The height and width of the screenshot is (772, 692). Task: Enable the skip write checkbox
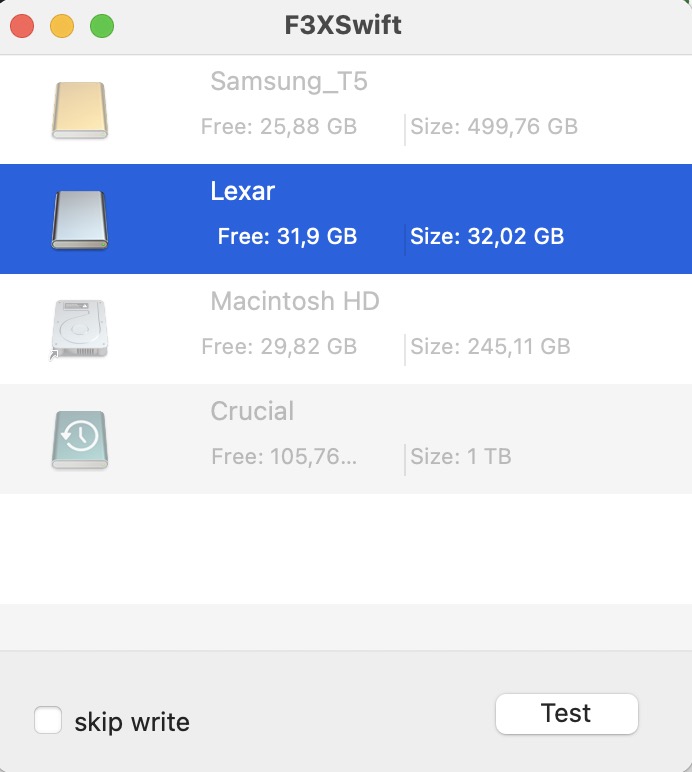coord(48,720)
